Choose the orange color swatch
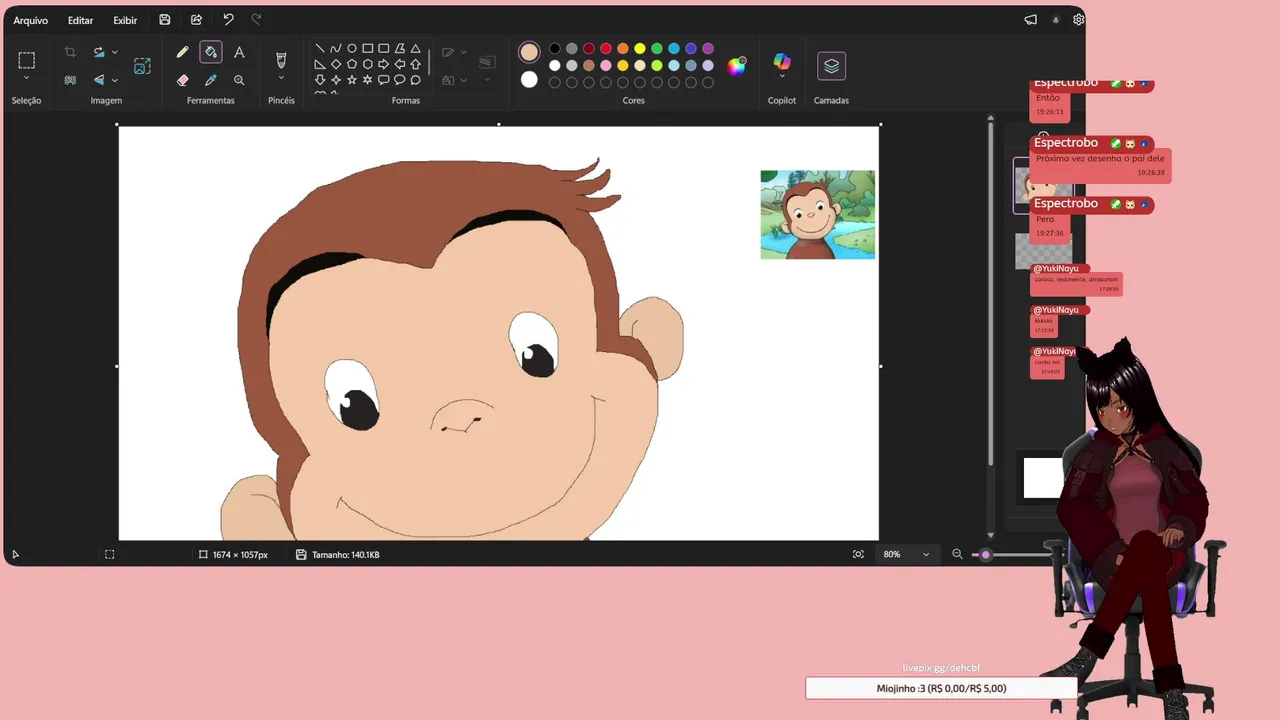Screen dimensions: 1280x720 pyautogui.click(x=623, y=48)
